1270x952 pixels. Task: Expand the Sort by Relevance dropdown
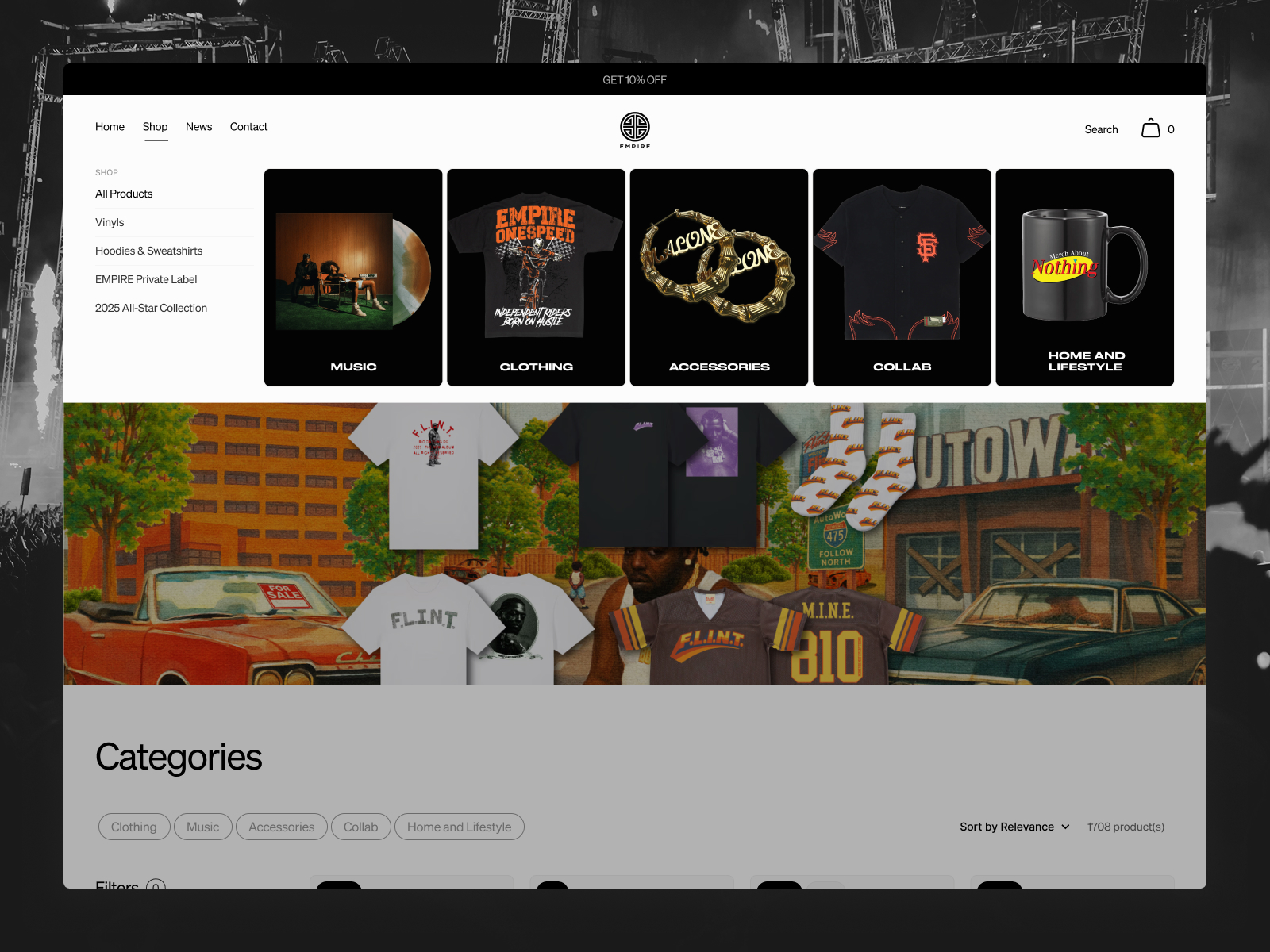click(1014, 827)
